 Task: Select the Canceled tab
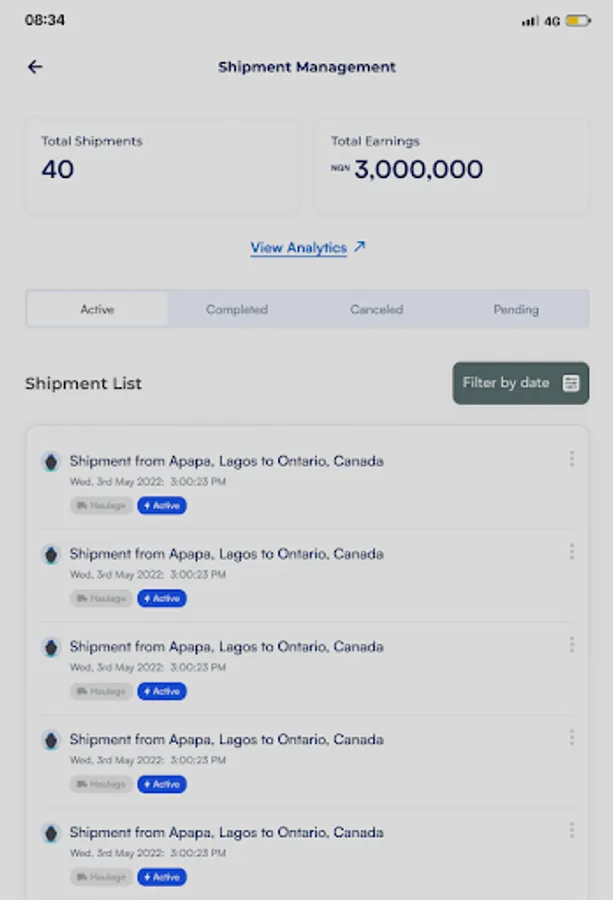376,310
